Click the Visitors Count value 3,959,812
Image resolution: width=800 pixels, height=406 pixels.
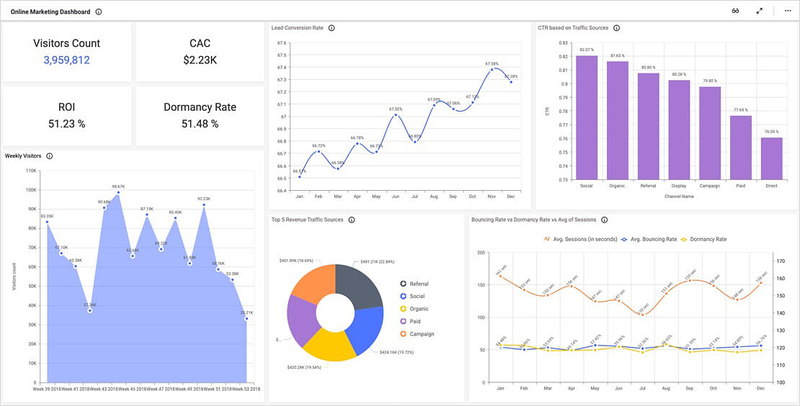click(66, 60)
